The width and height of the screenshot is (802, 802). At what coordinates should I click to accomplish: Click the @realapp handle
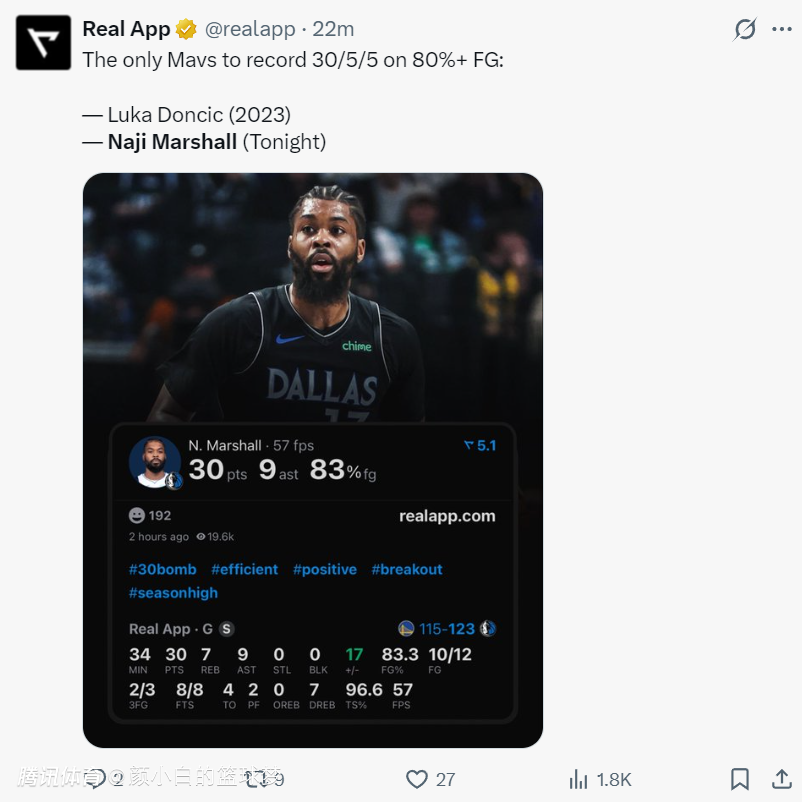click(250, 29)
